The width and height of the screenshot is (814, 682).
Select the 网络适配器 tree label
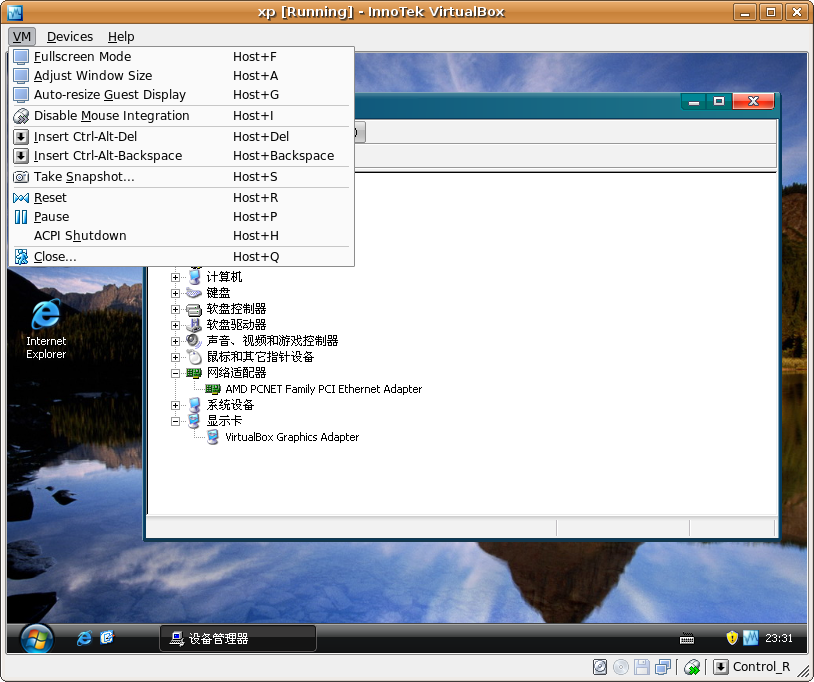pyautogui.click(x=236, y=373)
